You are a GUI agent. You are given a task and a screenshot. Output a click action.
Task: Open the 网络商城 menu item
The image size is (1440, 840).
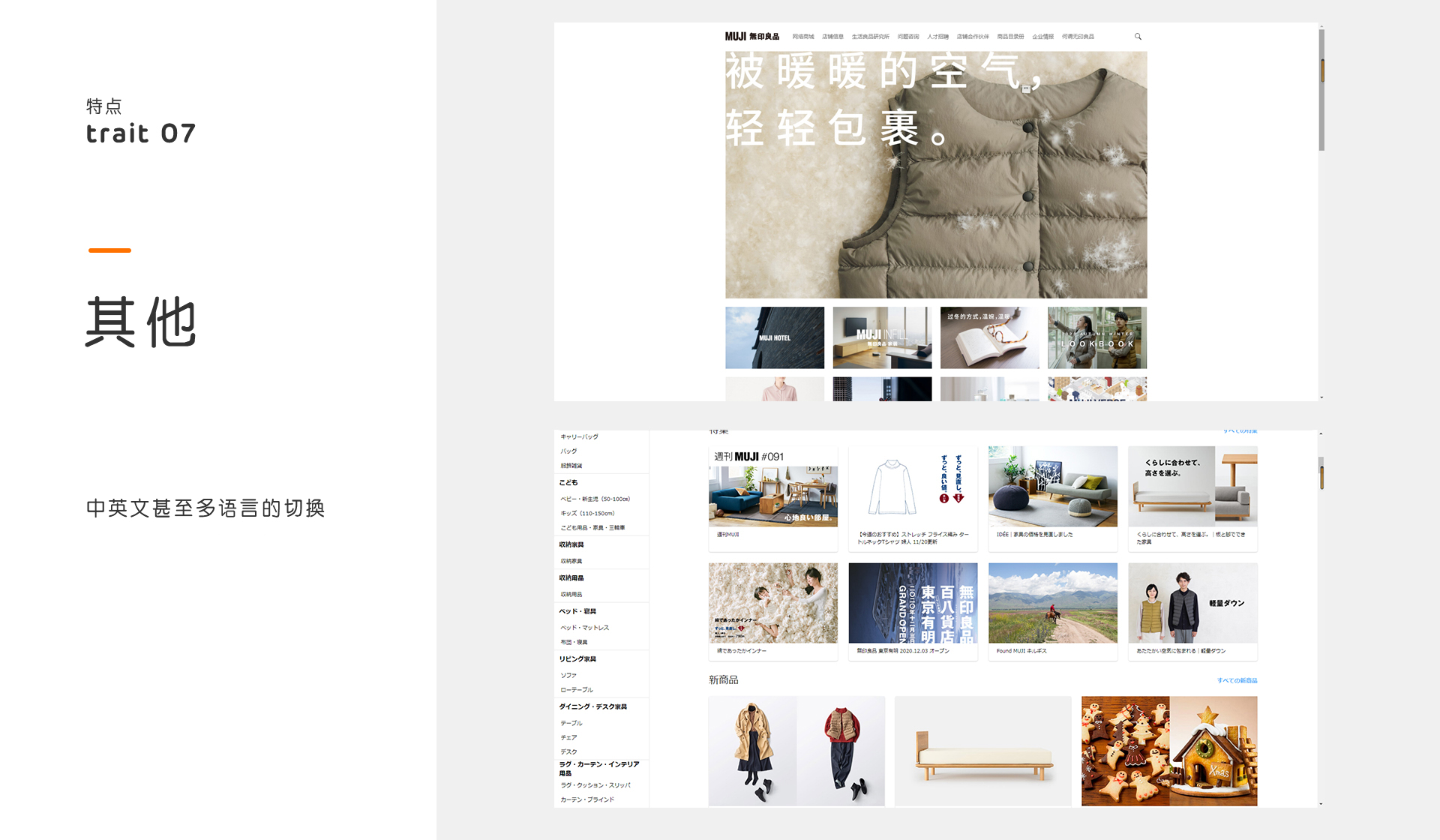tap(803, 37)
